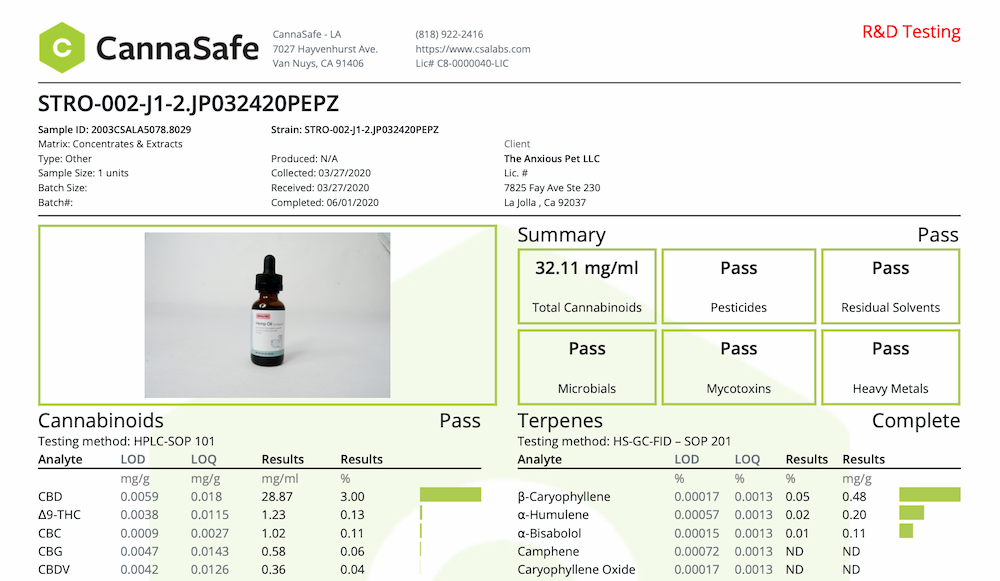Viewport: 1000px width, 581px height.
Task: Click the α-Humulene terpene label
Action: pyautogui.click(x=553, y=515)
